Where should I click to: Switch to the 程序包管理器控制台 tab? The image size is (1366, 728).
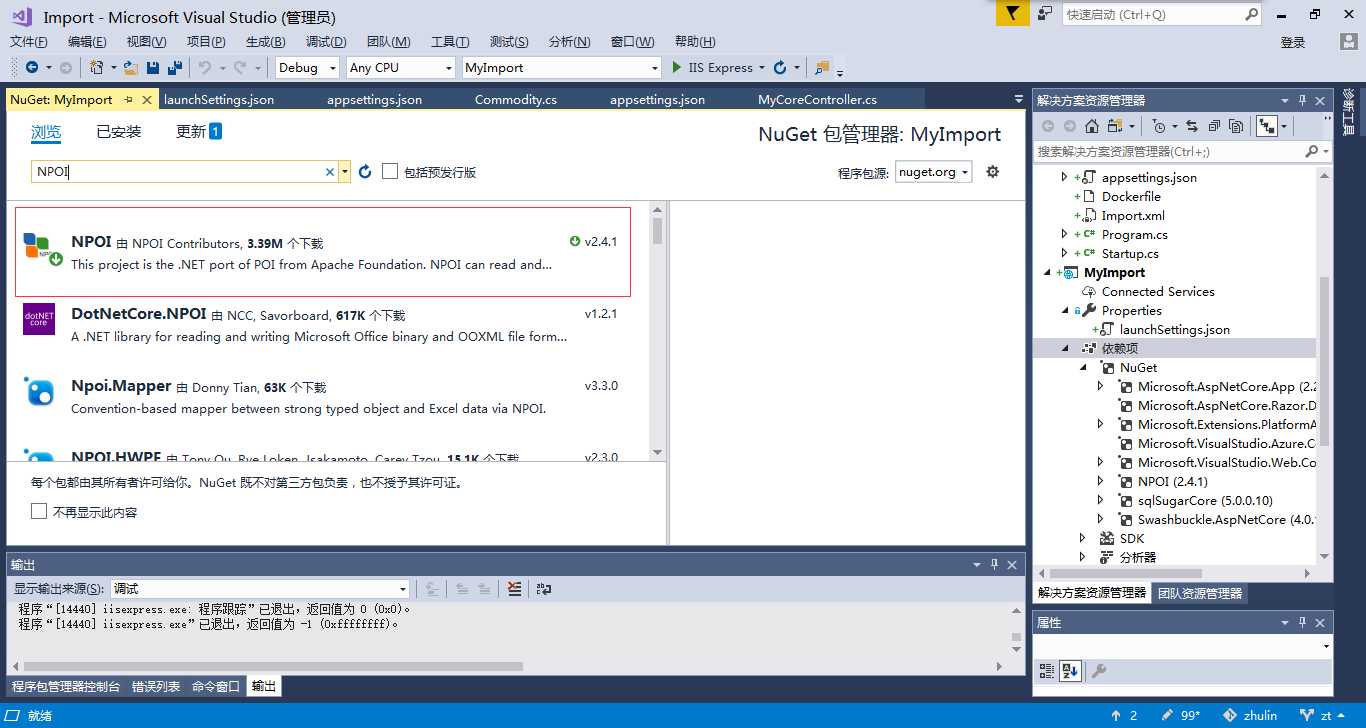click(66, 687)
